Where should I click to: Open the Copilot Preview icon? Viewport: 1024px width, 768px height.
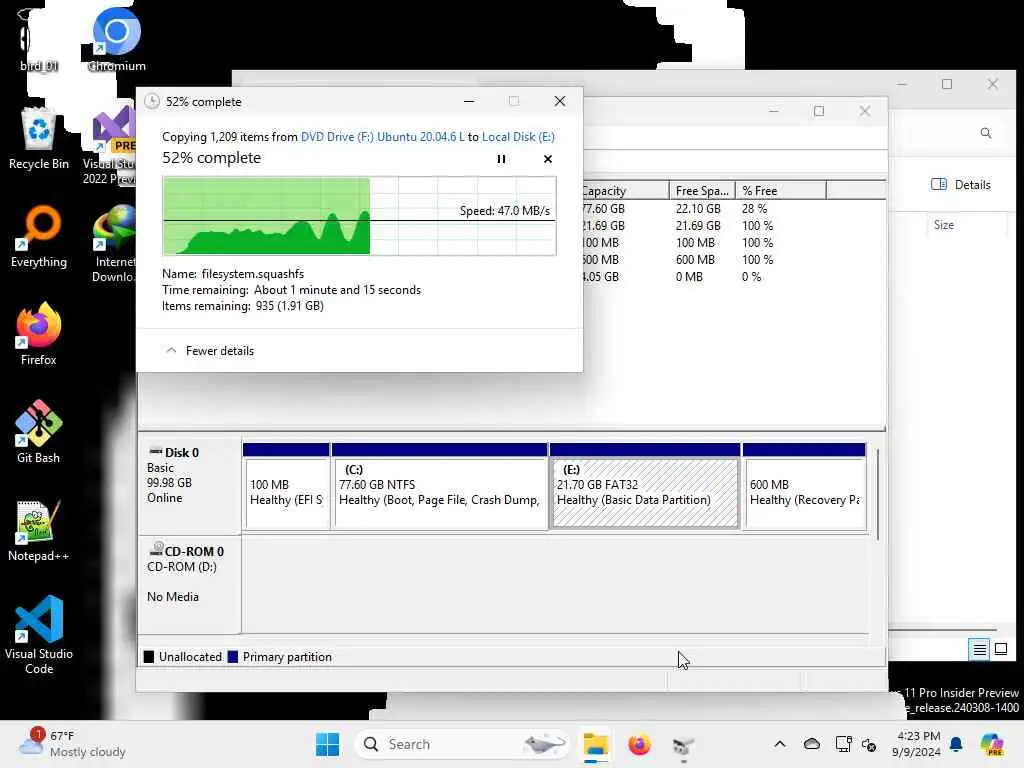992,744
